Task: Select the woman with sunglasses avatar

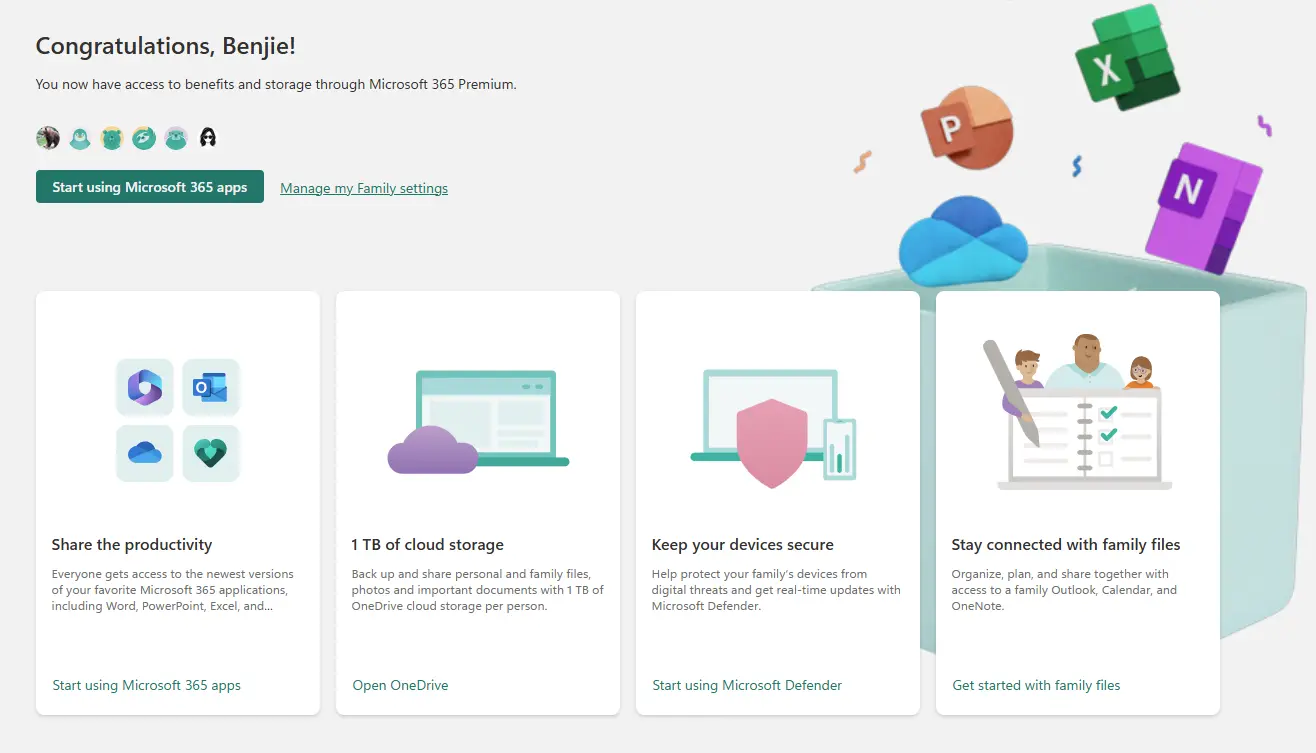Action: click(208, 138)
